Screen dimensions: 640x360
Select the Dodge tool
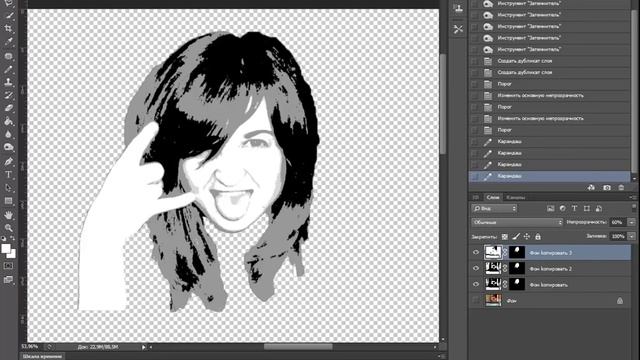coord(8,147)
